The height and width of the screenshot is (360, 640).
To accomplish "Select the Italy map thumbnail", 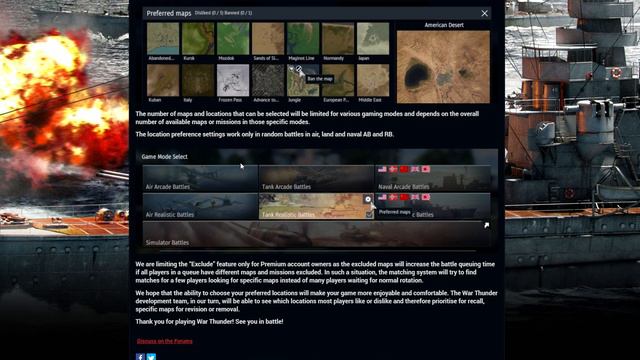I will (198, 80).
